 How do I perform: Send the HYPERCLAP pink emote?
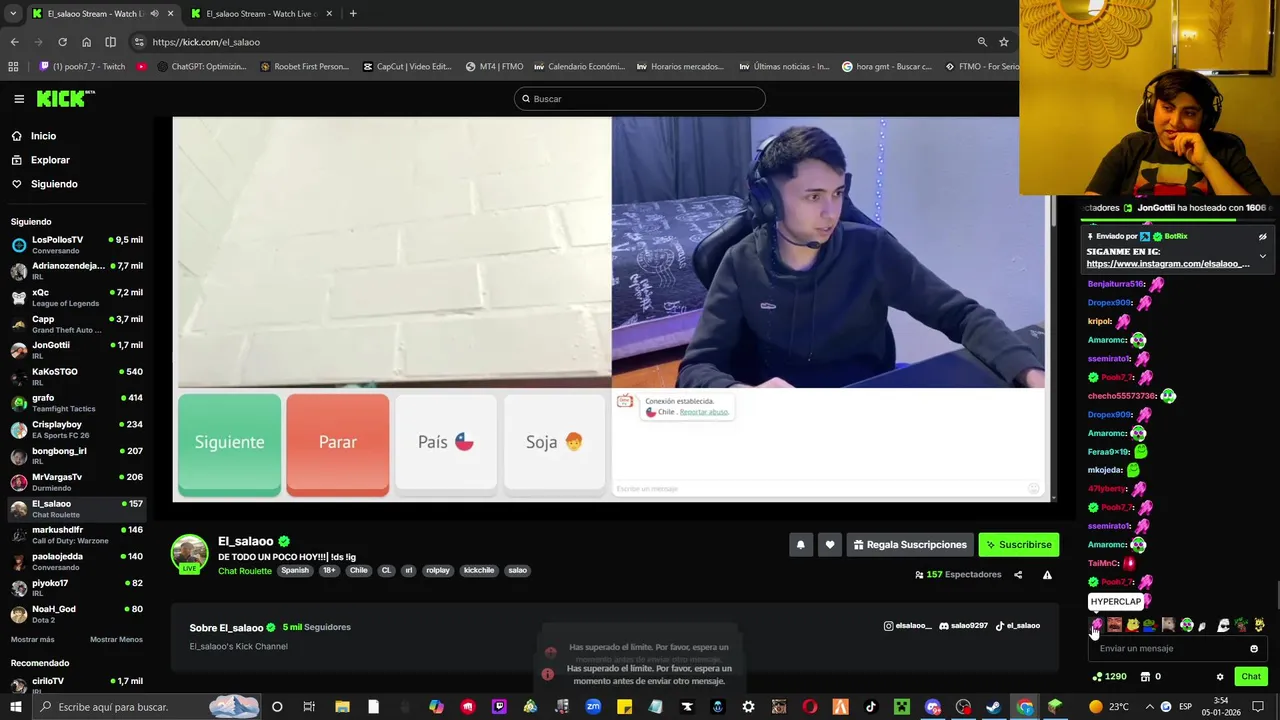[x=1097, y=626]
